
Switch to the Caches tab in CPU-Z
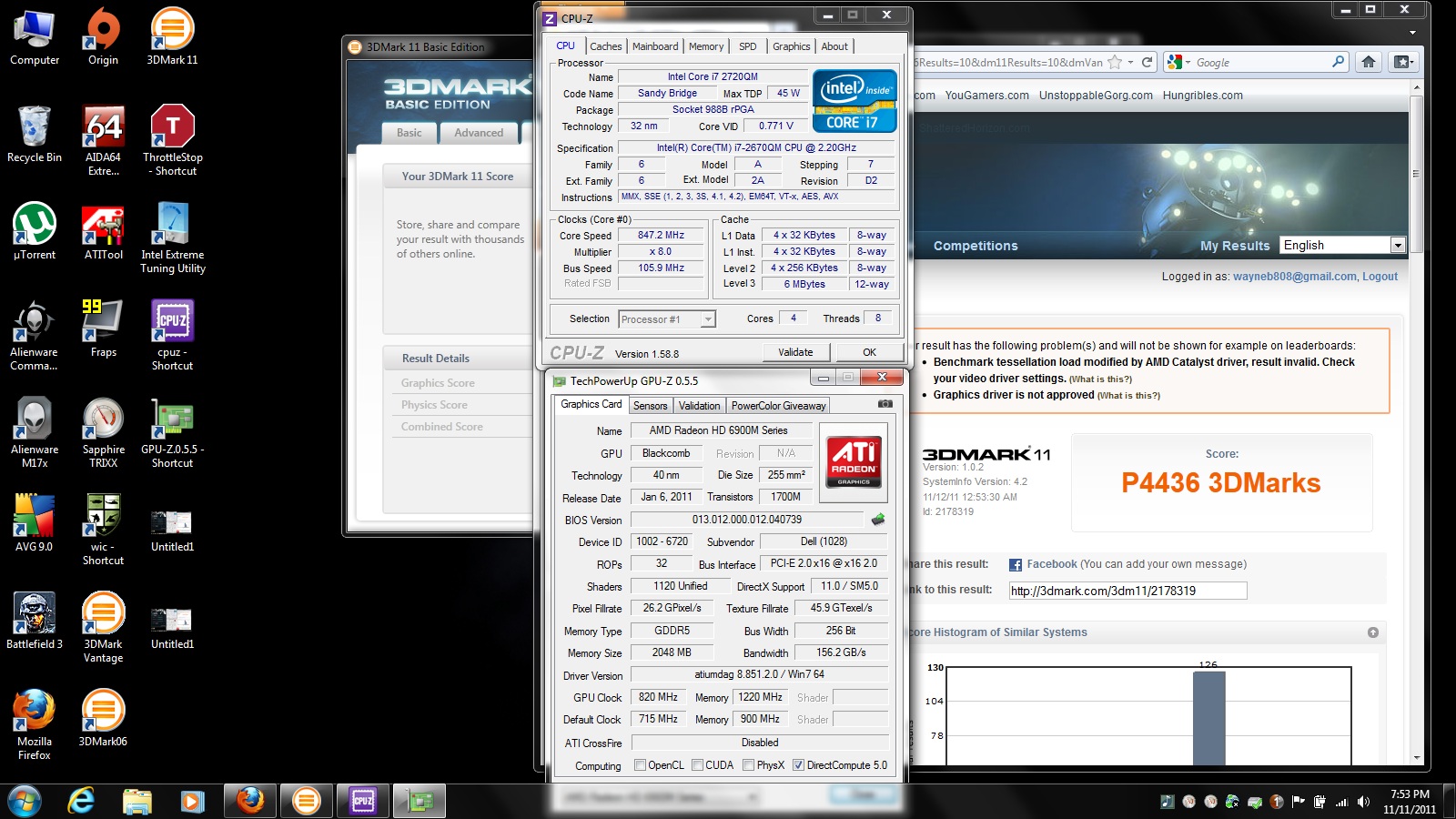click(x=605, y=46)
